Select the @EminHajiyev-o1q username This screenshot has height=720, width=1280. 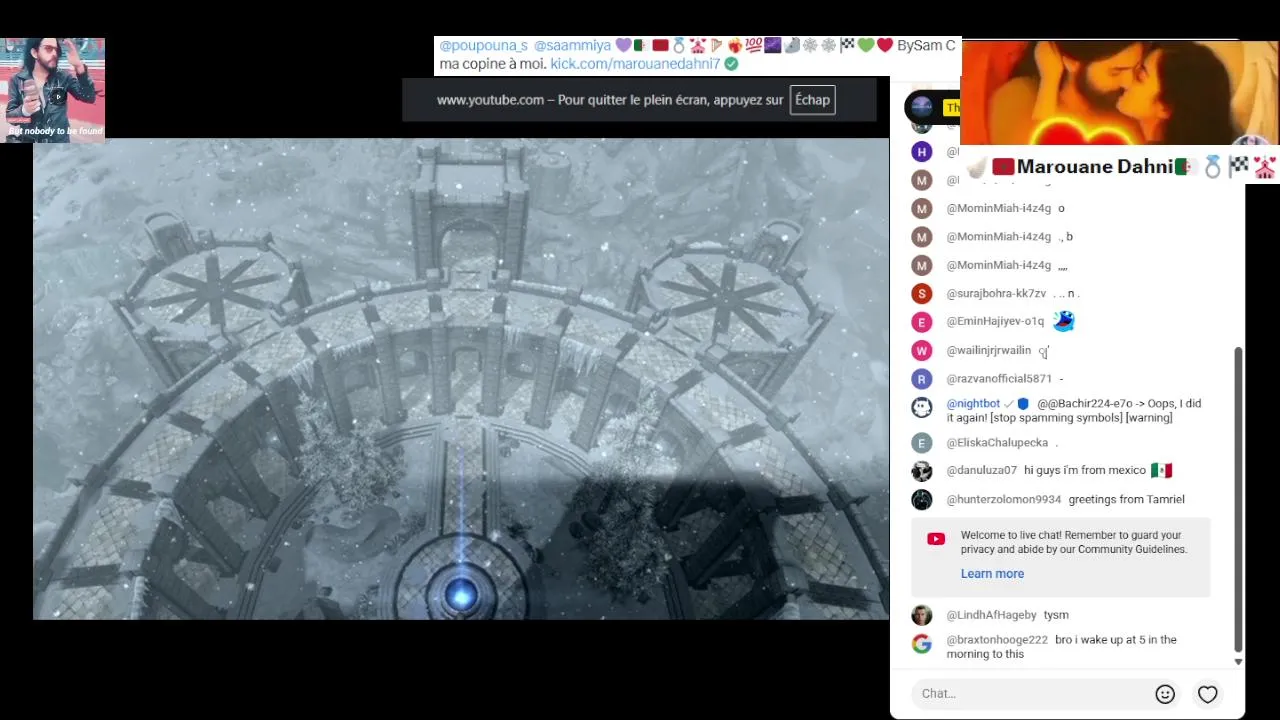point(995,321)
